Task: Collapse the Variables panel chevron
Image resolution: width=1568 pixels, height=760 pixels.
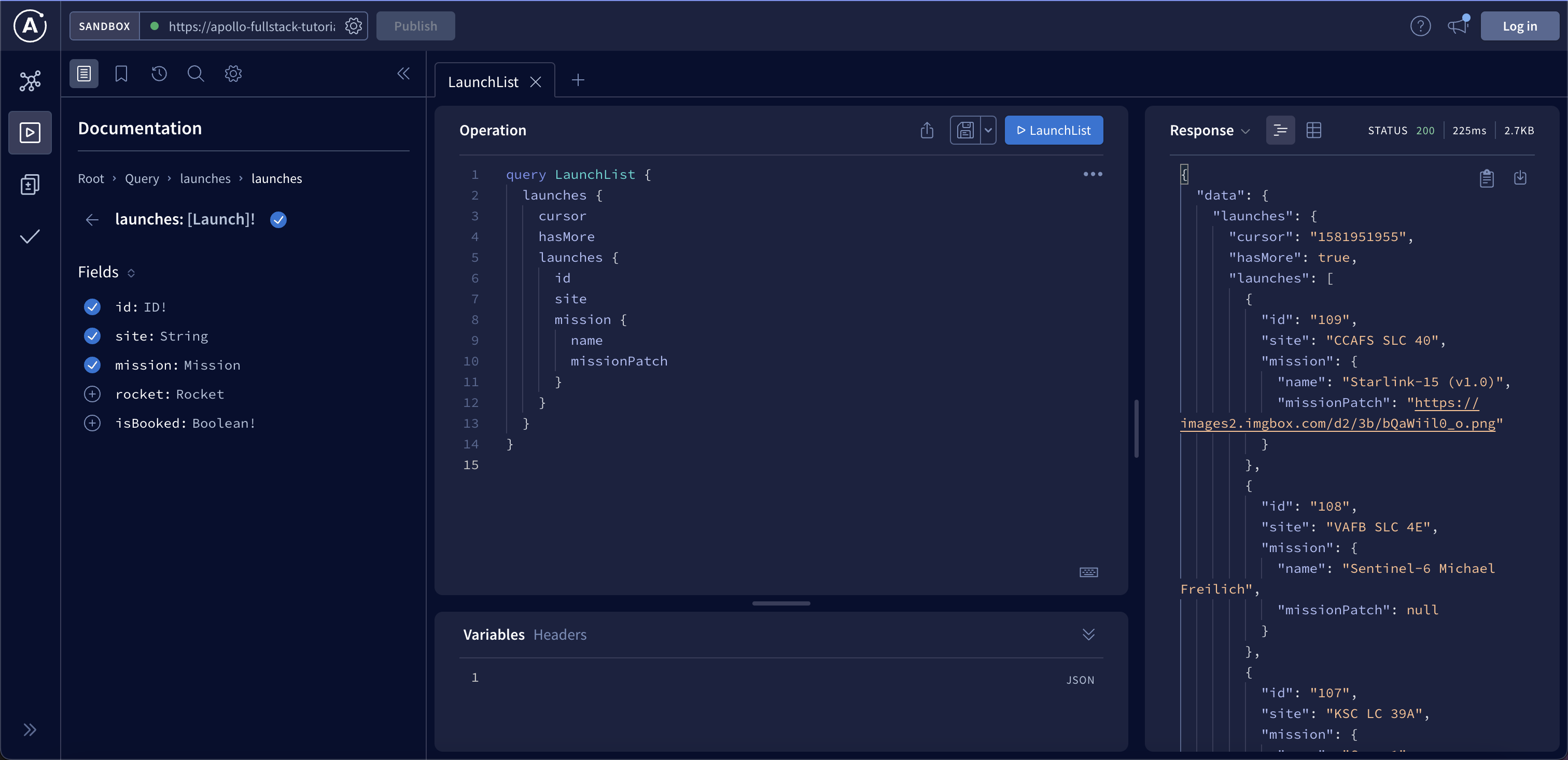Action: click(x=1088, y=635)
